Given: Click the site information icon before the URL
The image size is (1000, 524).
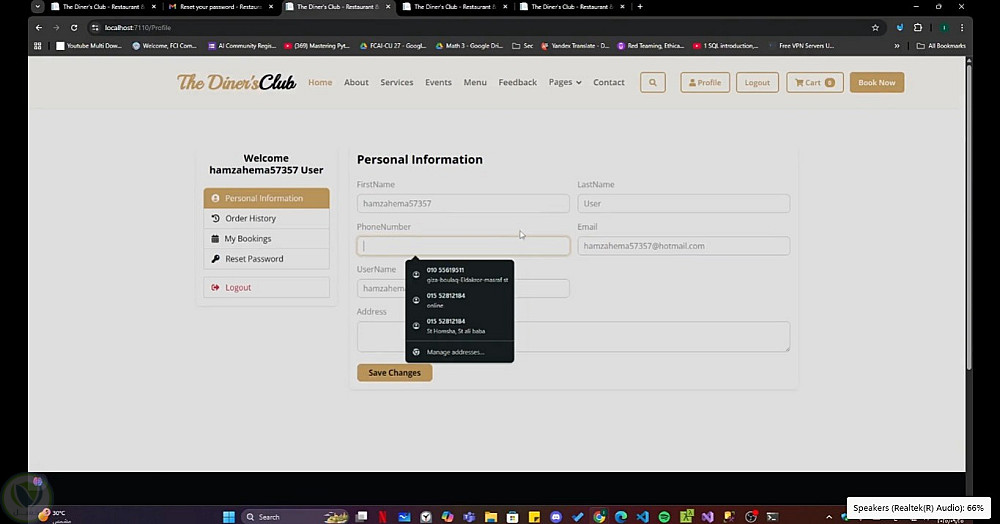Looking at the screenshot, I should point(95,27).
